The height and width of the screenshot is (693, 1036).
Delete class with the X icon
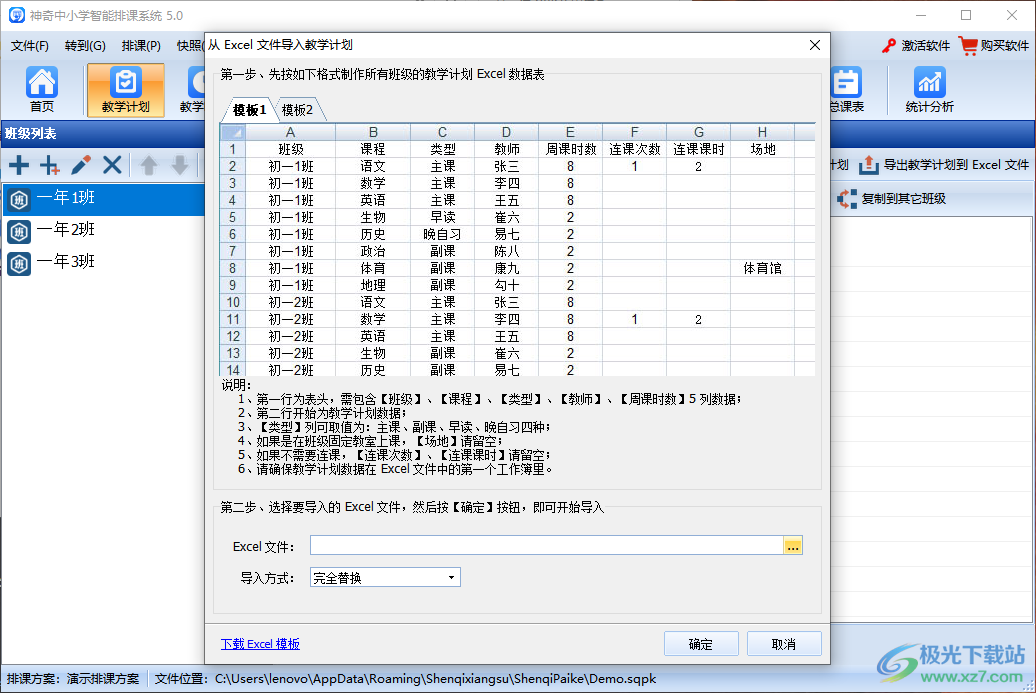tap(112, 164)
